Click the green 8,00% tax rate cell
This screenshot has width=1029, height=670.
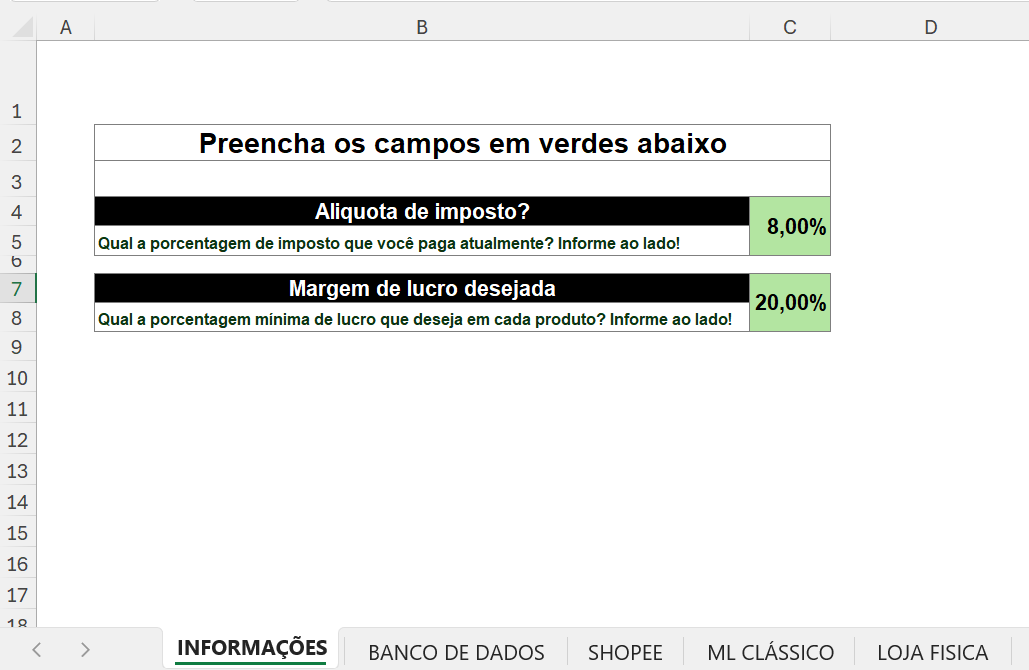tap(789, 226)
